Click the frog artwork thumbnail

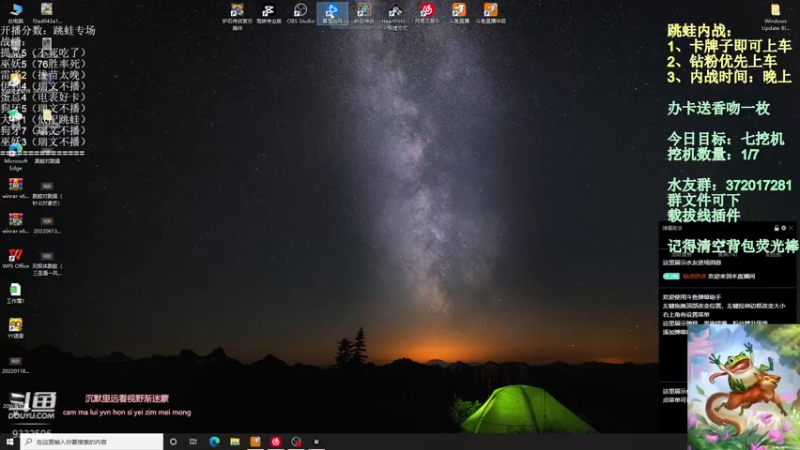[743, 387]
